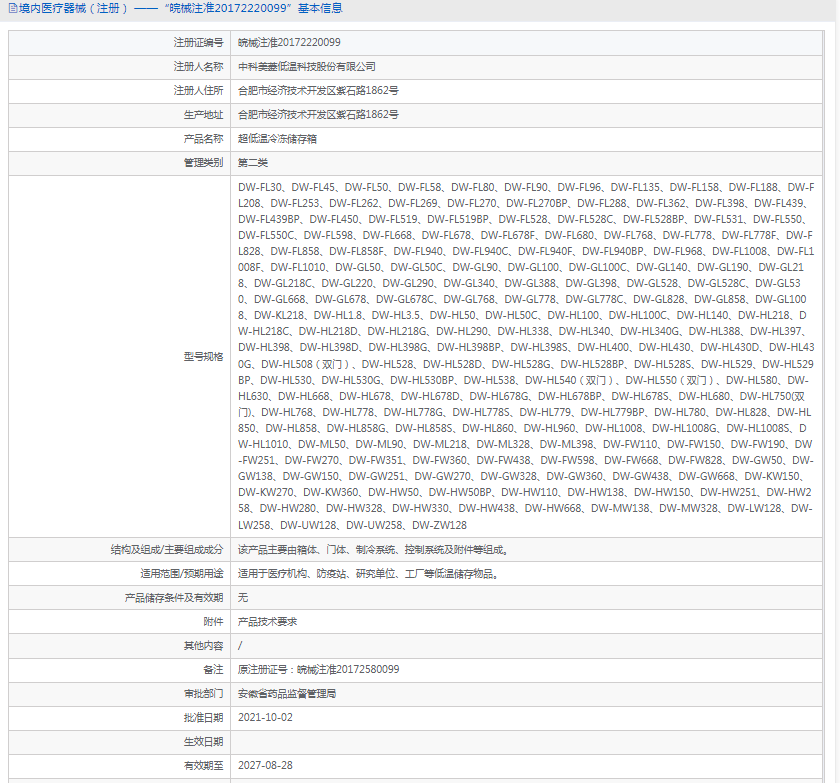Click the '备注' label
Viewport: 840px width, 783px height.
tap(213, 669)
